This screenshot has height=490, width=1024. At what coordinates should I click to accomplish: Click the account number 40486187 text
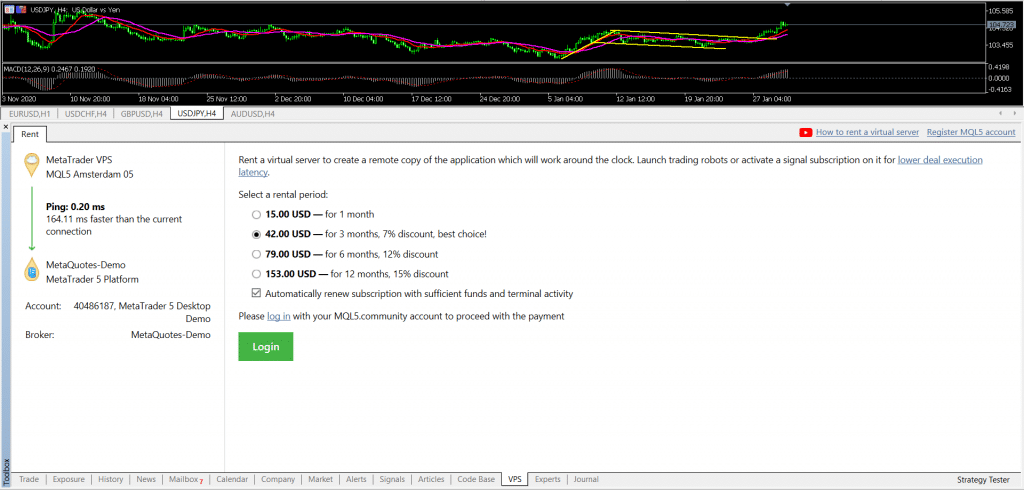click(x=95, y=306)
